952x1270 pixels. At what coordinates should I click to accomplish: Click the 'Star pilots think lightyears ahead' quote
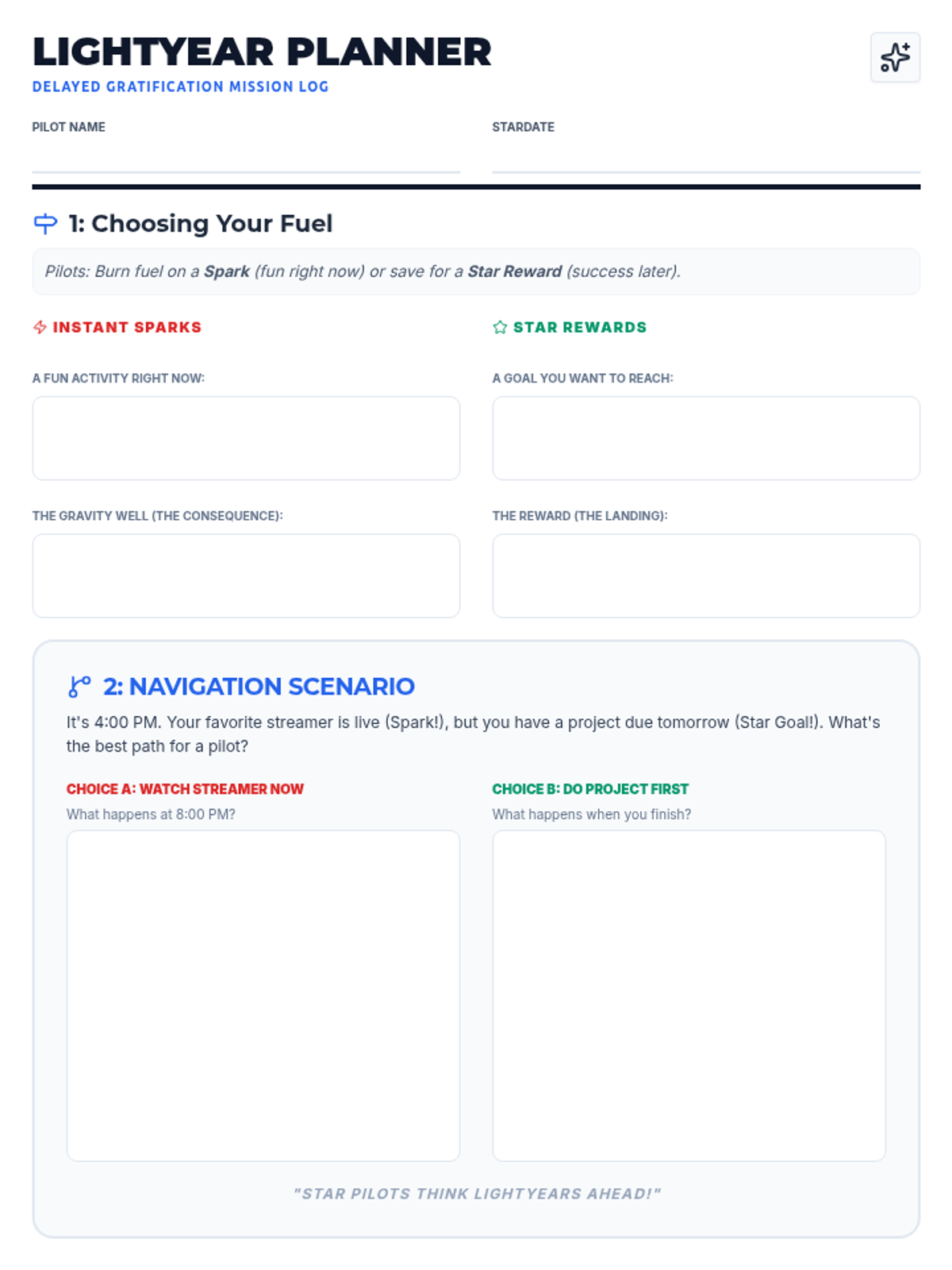tap(476, 1194)
